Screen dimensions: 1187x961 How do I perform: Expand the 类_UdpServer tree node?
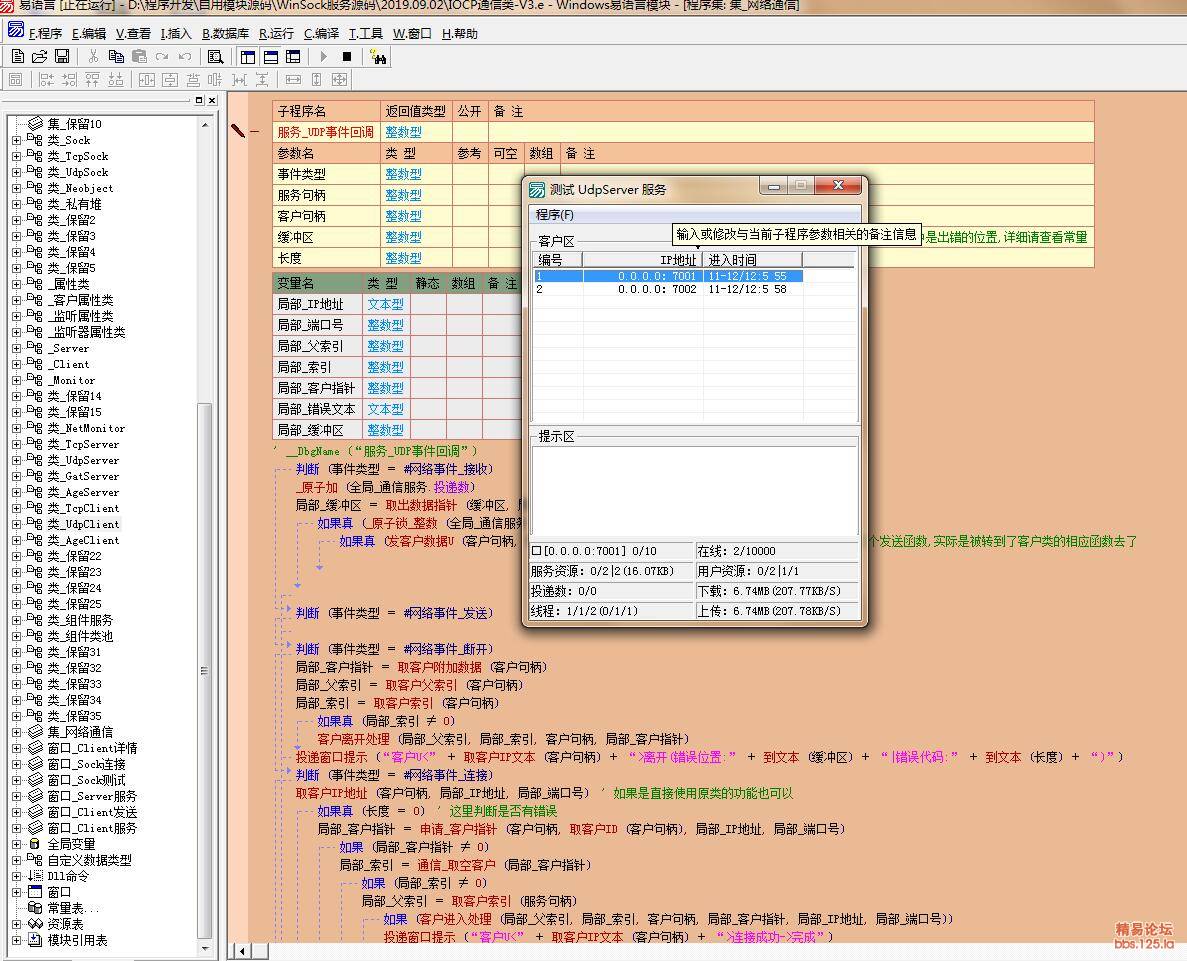click(17, 460)
